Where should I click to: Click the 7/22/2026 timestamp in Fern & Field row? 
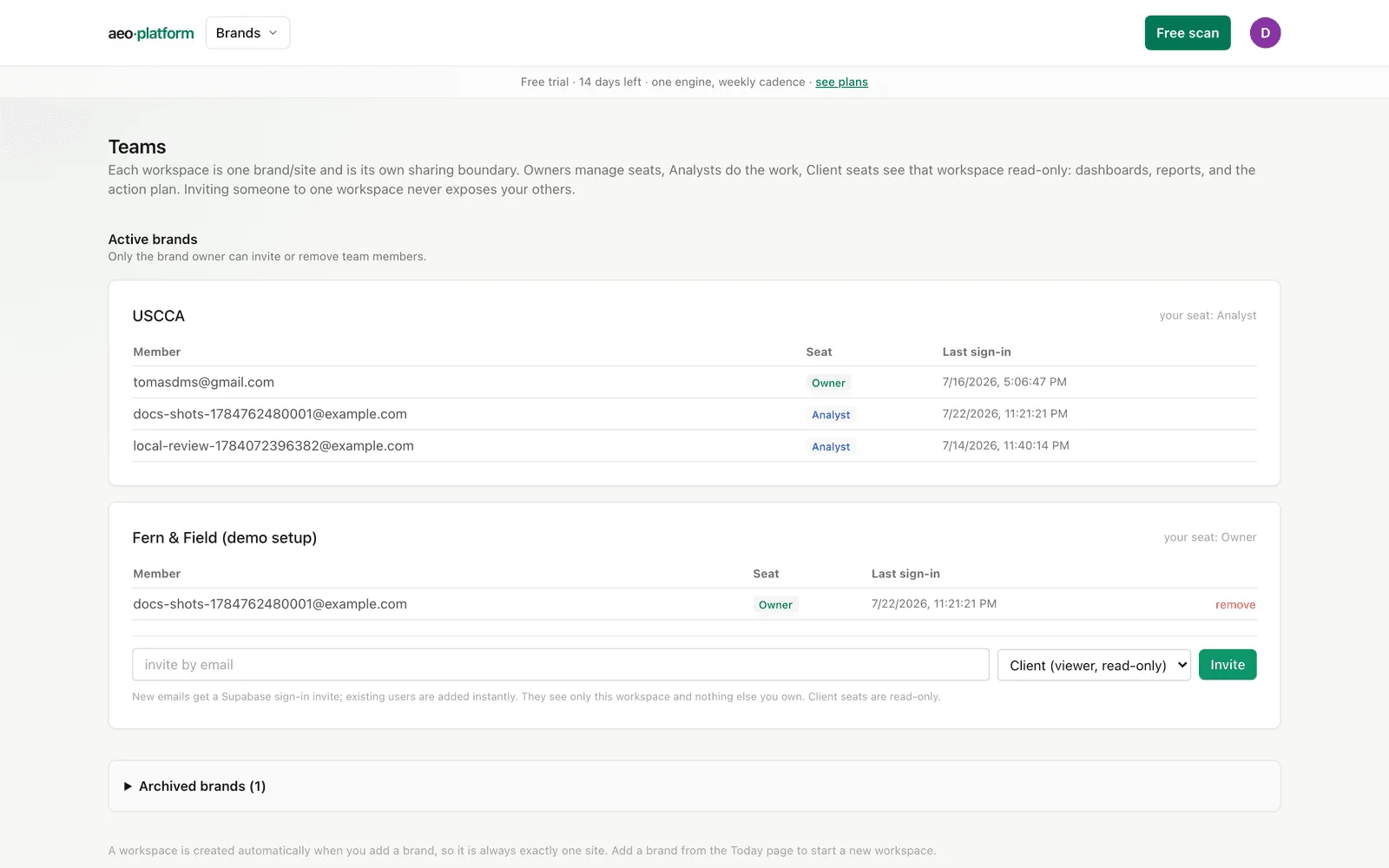click(x=934, y=603)
